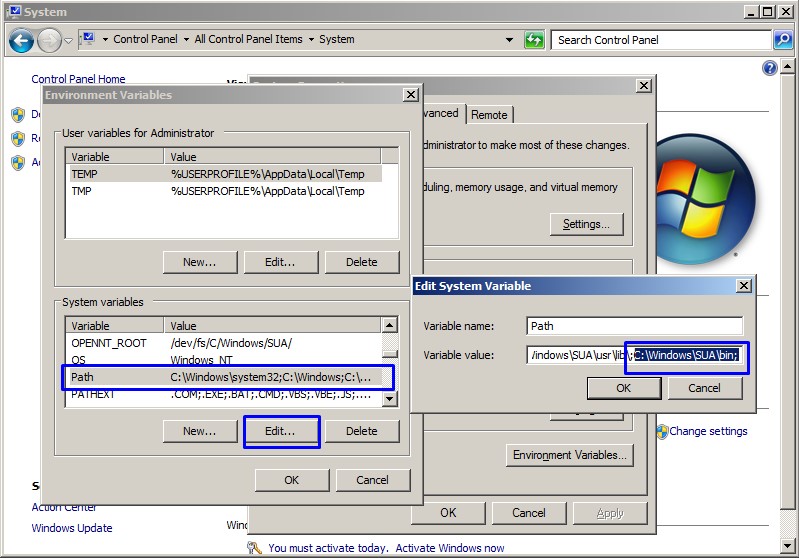Click the Variable name input field
799x558 pixels.
[x=634, y=326]
